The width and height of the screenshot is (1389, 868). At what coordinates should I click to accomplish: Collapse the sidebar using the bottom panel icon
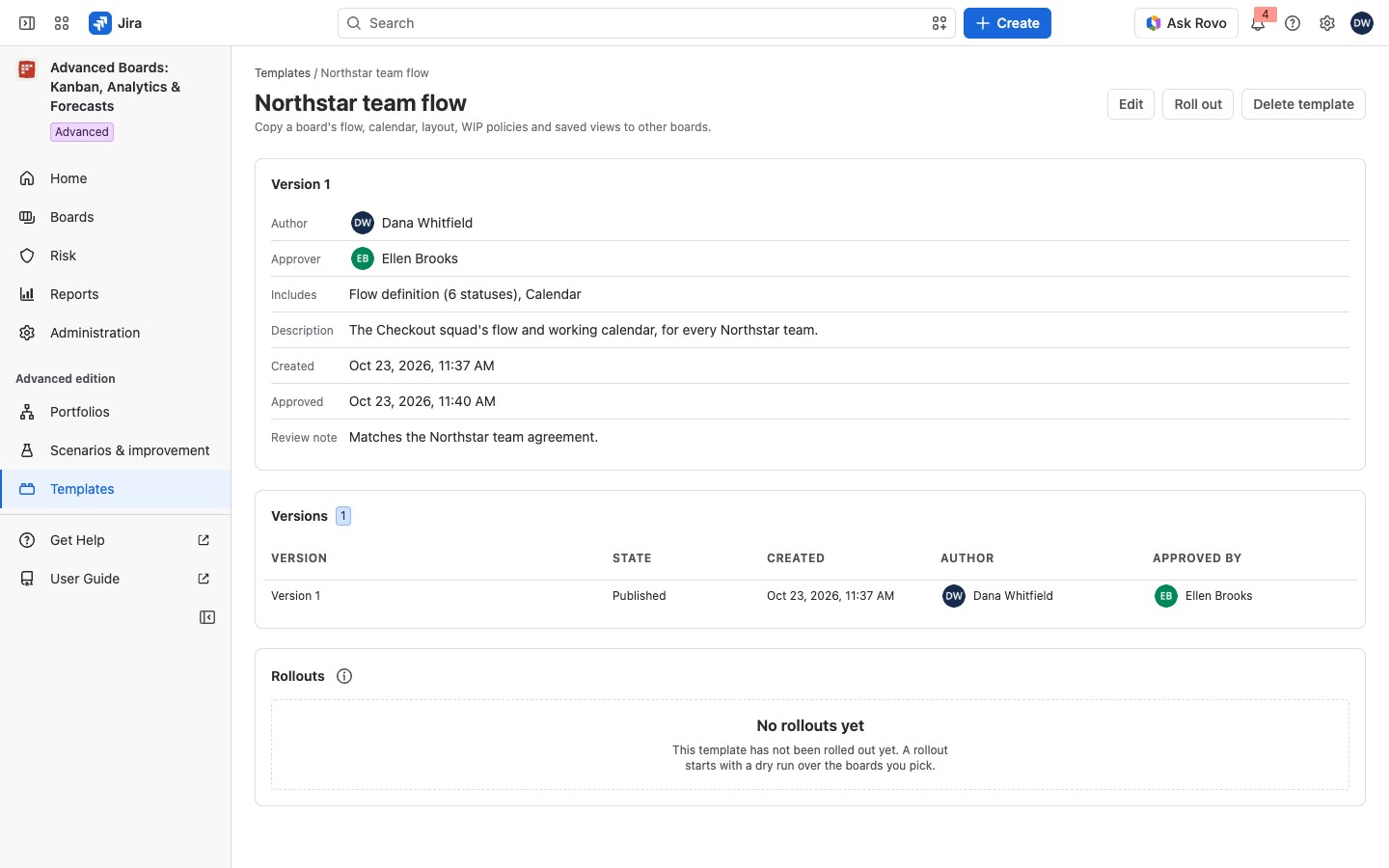(x=207, y=617)
